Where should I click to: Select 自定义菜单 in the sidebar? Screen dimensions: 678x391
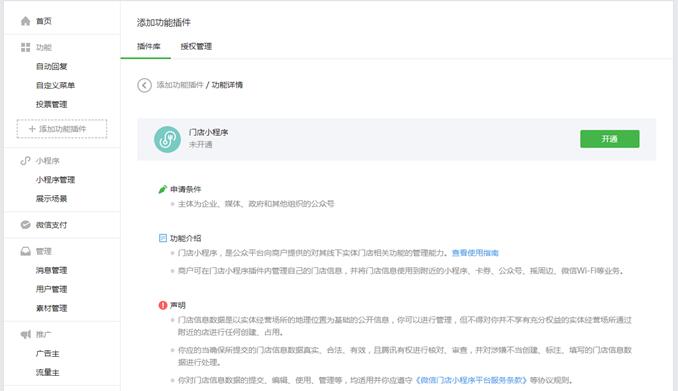(x=55, y=86)
